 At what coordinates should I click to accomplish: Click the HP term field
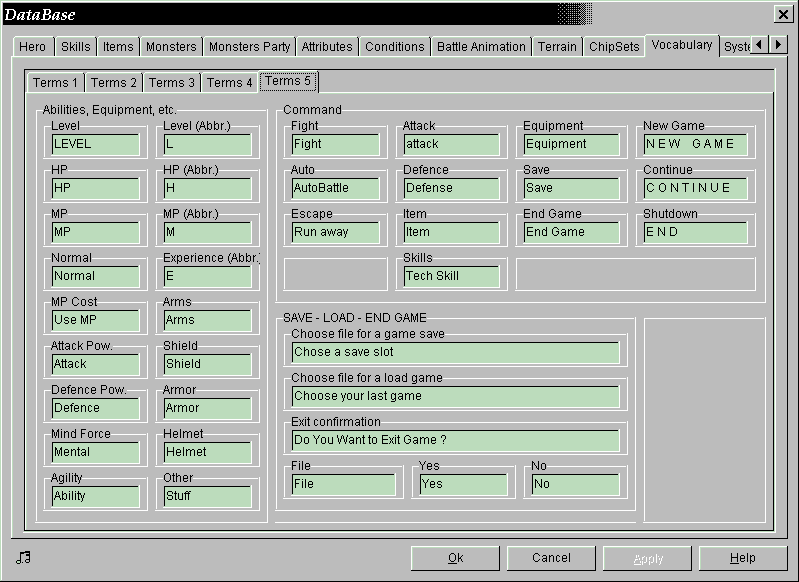click(95, 188)
